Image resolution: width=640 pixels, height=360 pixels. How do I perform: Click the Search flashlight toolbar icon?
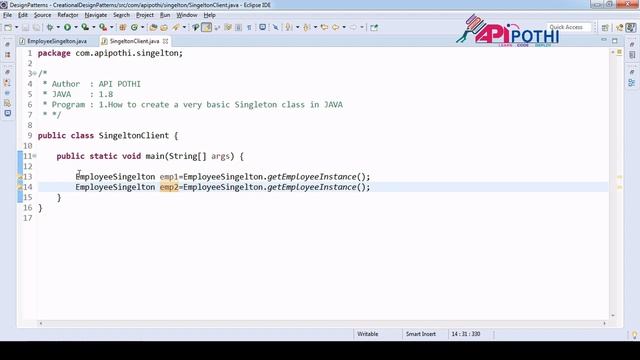pos(176,27)
